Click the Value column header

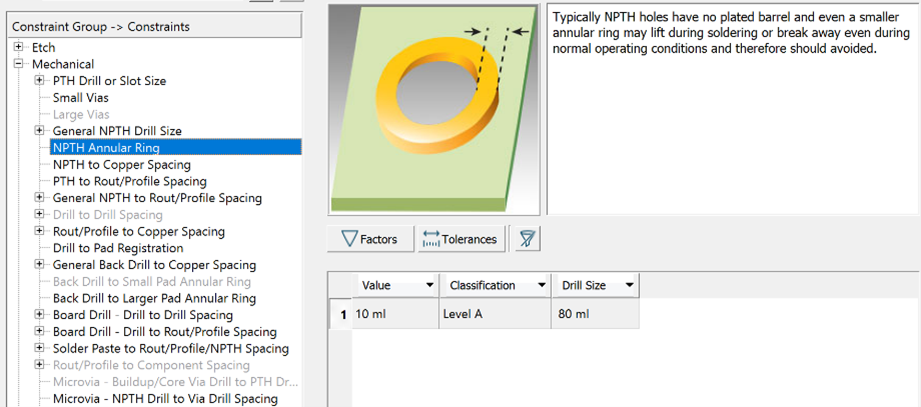pyautogui.click(x=395, y=285)
